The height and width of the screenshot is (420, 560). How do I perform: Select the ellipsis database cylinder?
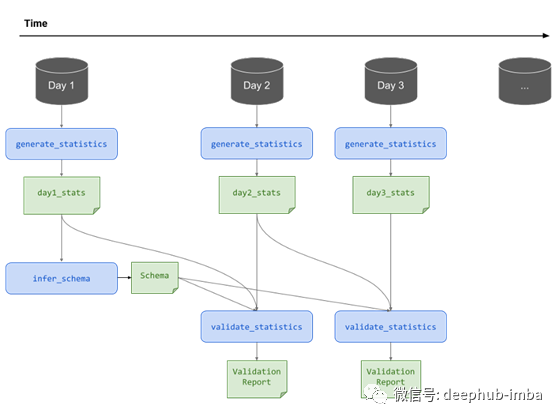coord(525,81)
